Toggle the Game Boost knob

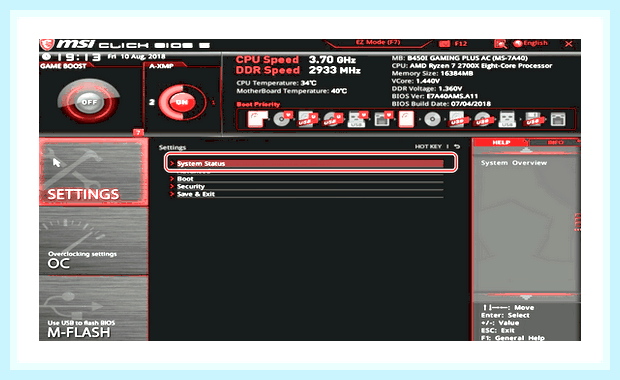[89, 102]
